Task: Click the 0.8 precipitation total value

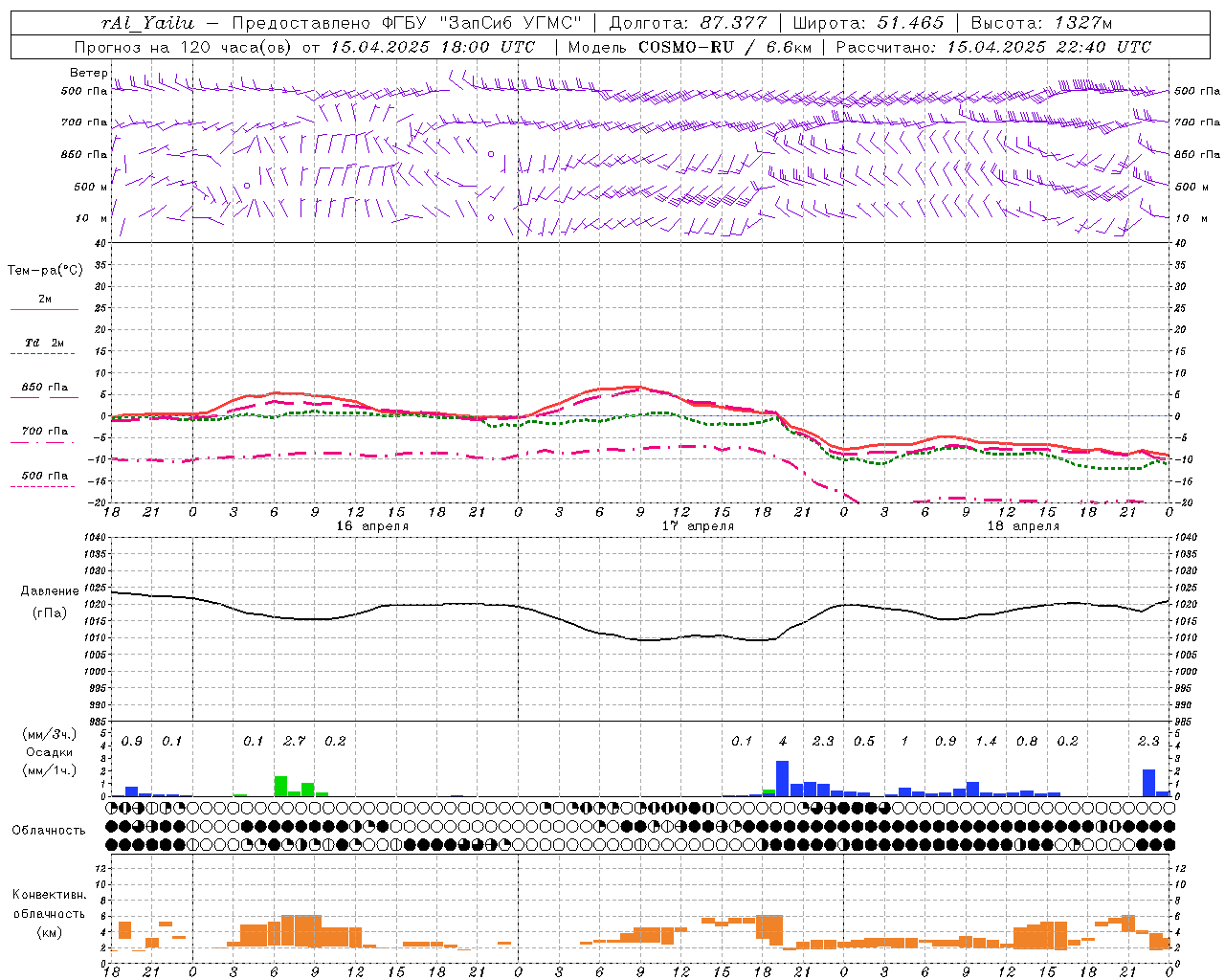Action: pos(1026,742)
